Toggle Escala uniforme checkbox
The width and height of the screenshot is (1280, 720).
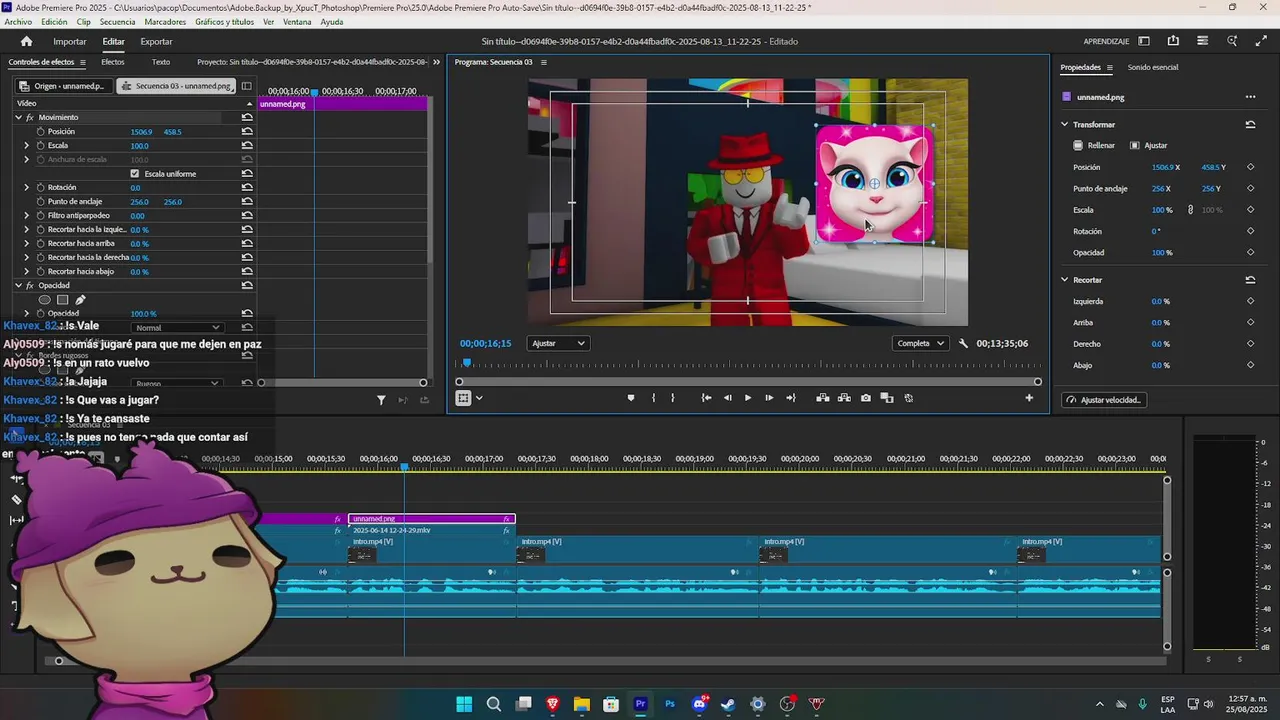tap(135, 173)
